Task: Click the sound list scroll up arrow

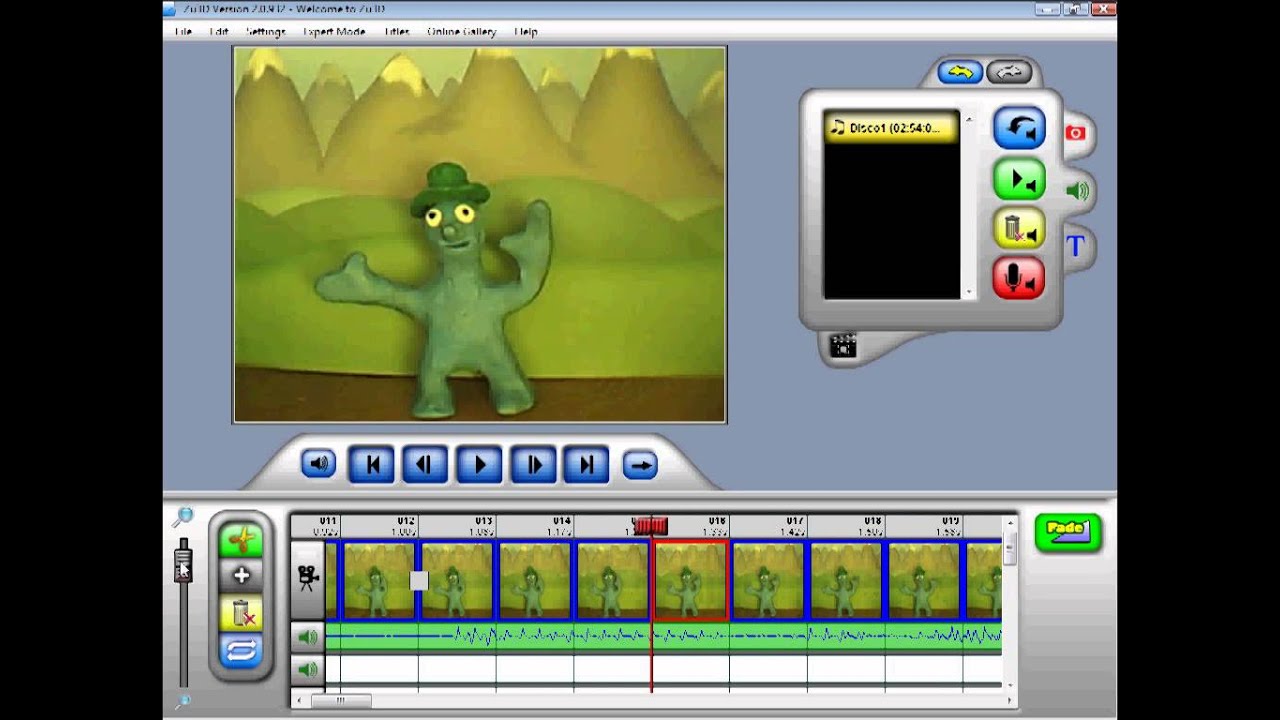Action: [x=968, y=119]
